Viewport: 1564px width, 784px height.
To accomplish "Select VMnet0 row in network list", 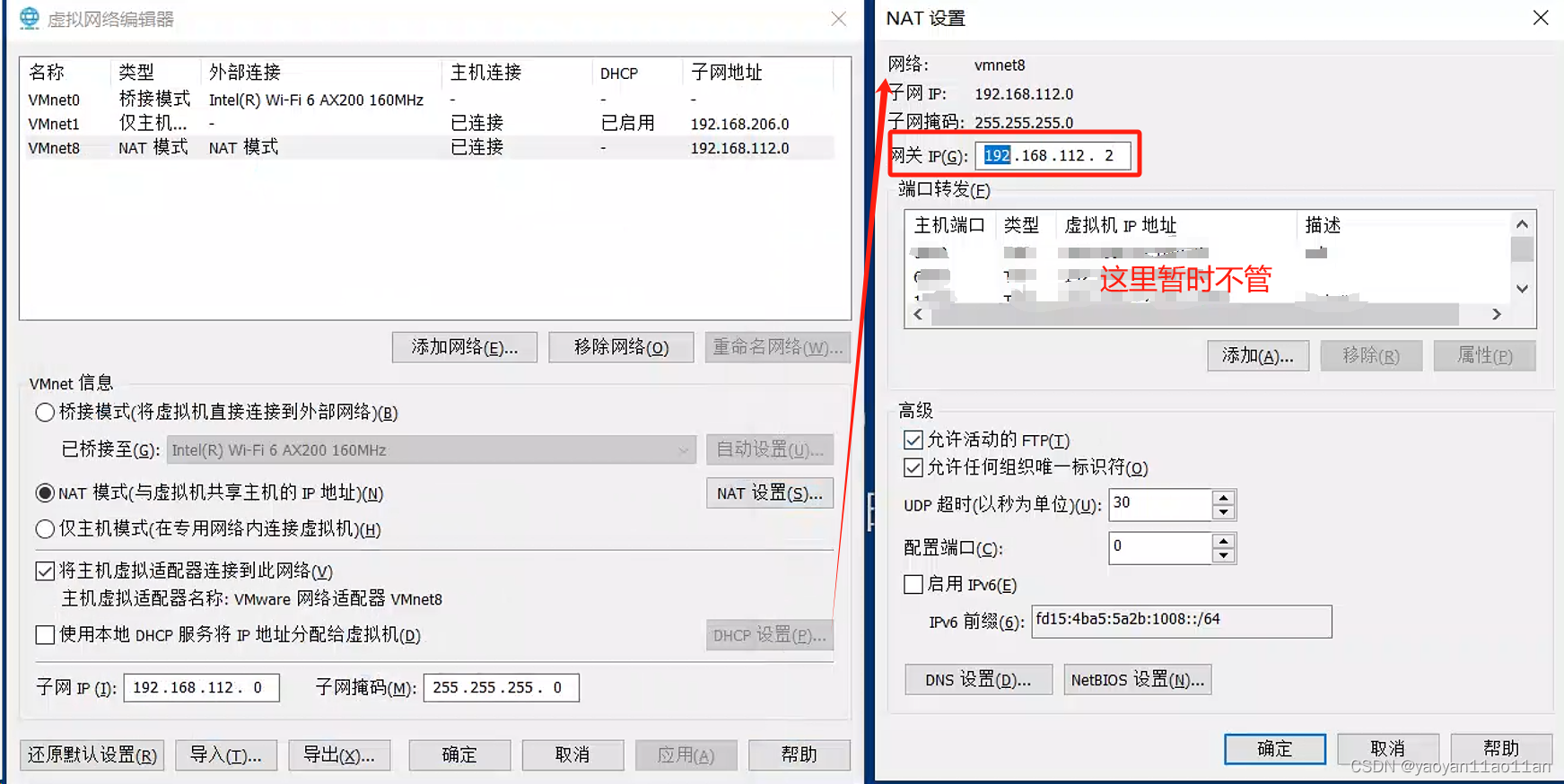I will tap(429, 100).
